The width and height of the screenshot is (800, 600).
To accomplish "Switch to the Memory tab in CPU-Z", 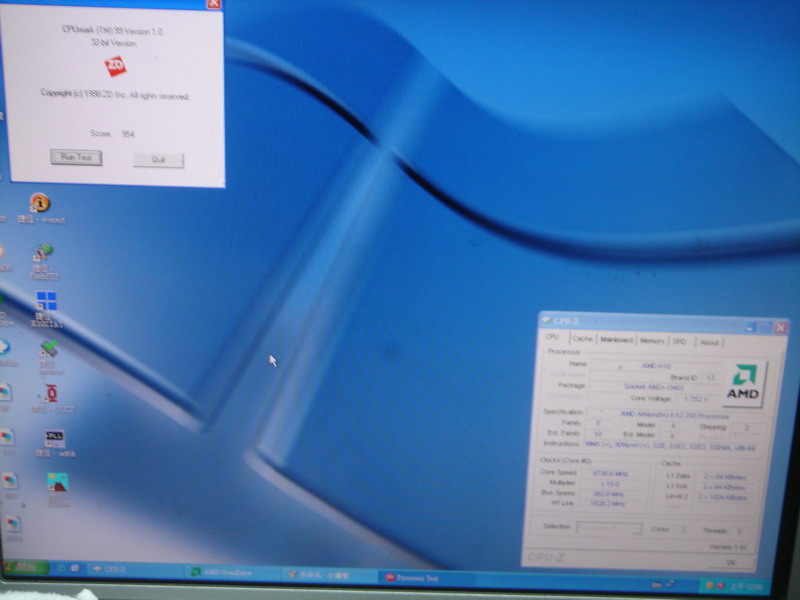I will pyautogui.click(x=652, y=341).
